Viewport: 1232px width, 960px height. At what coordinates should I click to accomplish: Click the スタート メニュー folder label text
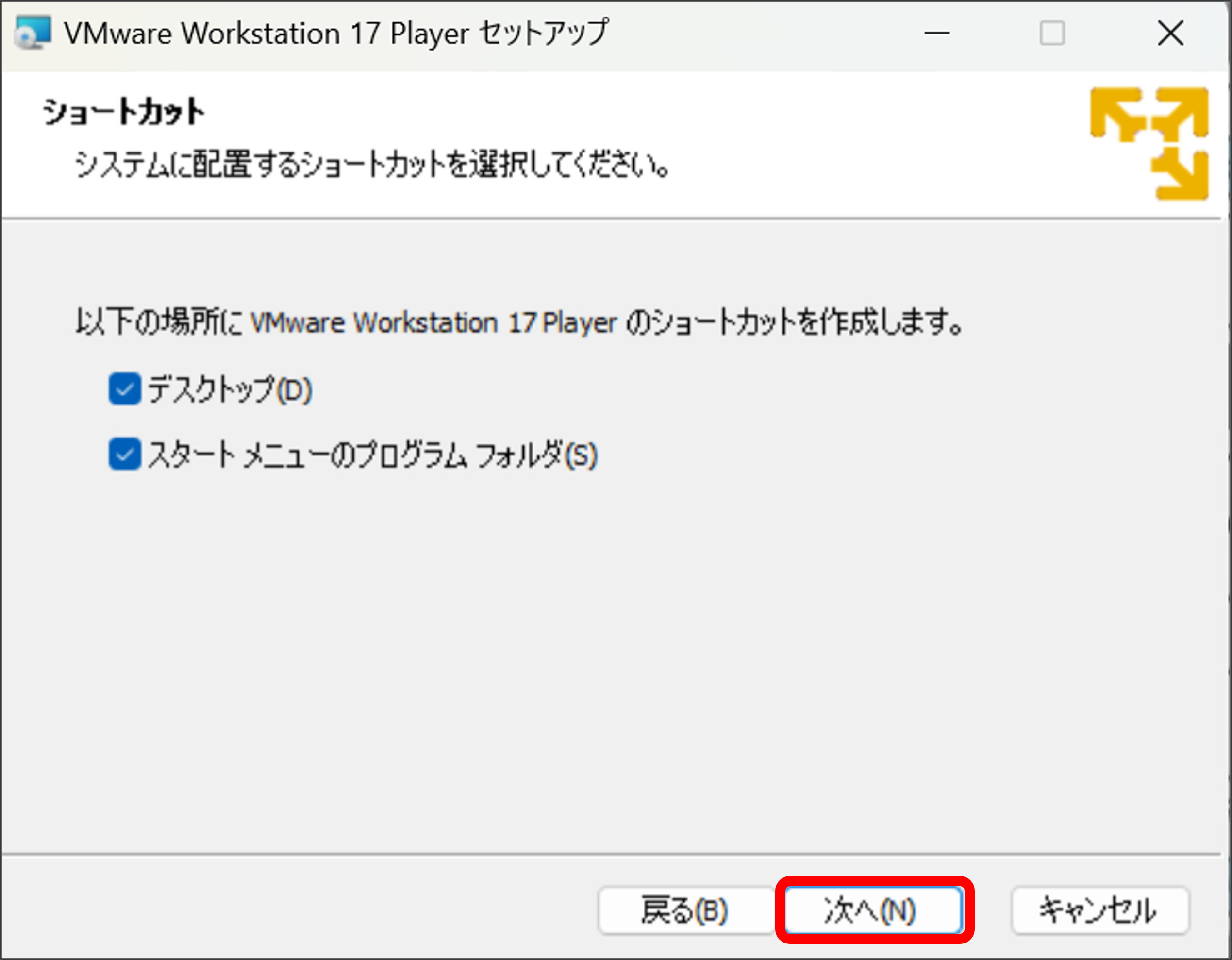point(372,455)
